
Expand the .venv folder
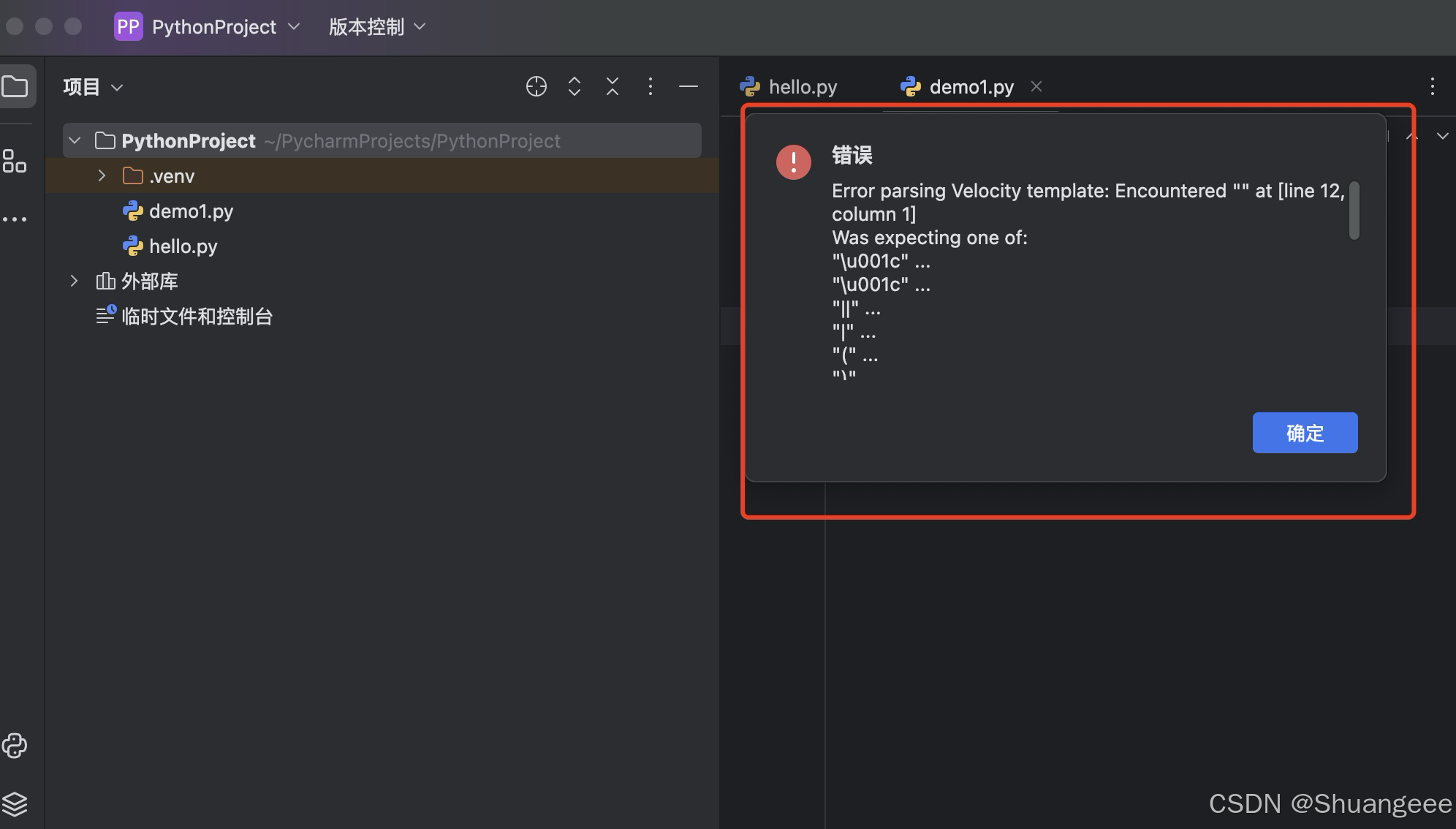coord(102,175)
